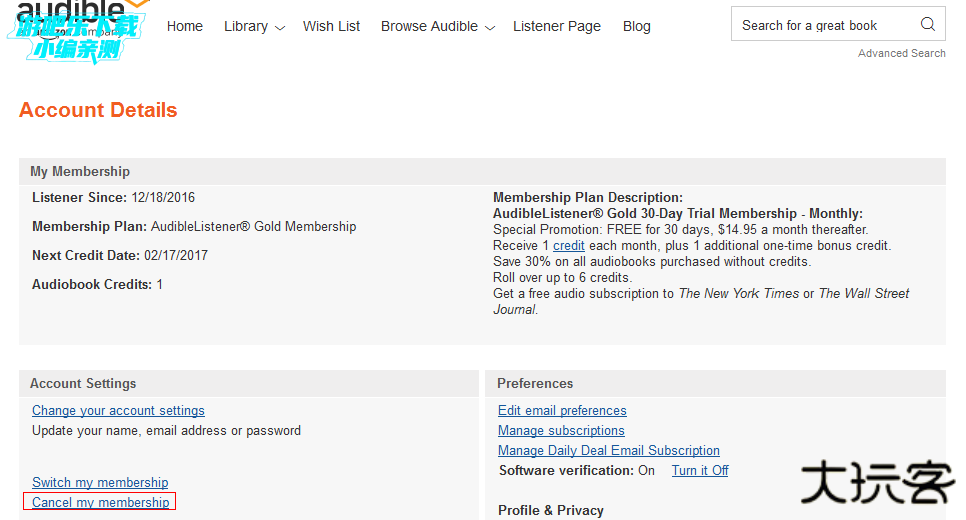Click Cancel my membership link
The width and height of the screenshot is (966, 520).
click(x=100, y=503)
